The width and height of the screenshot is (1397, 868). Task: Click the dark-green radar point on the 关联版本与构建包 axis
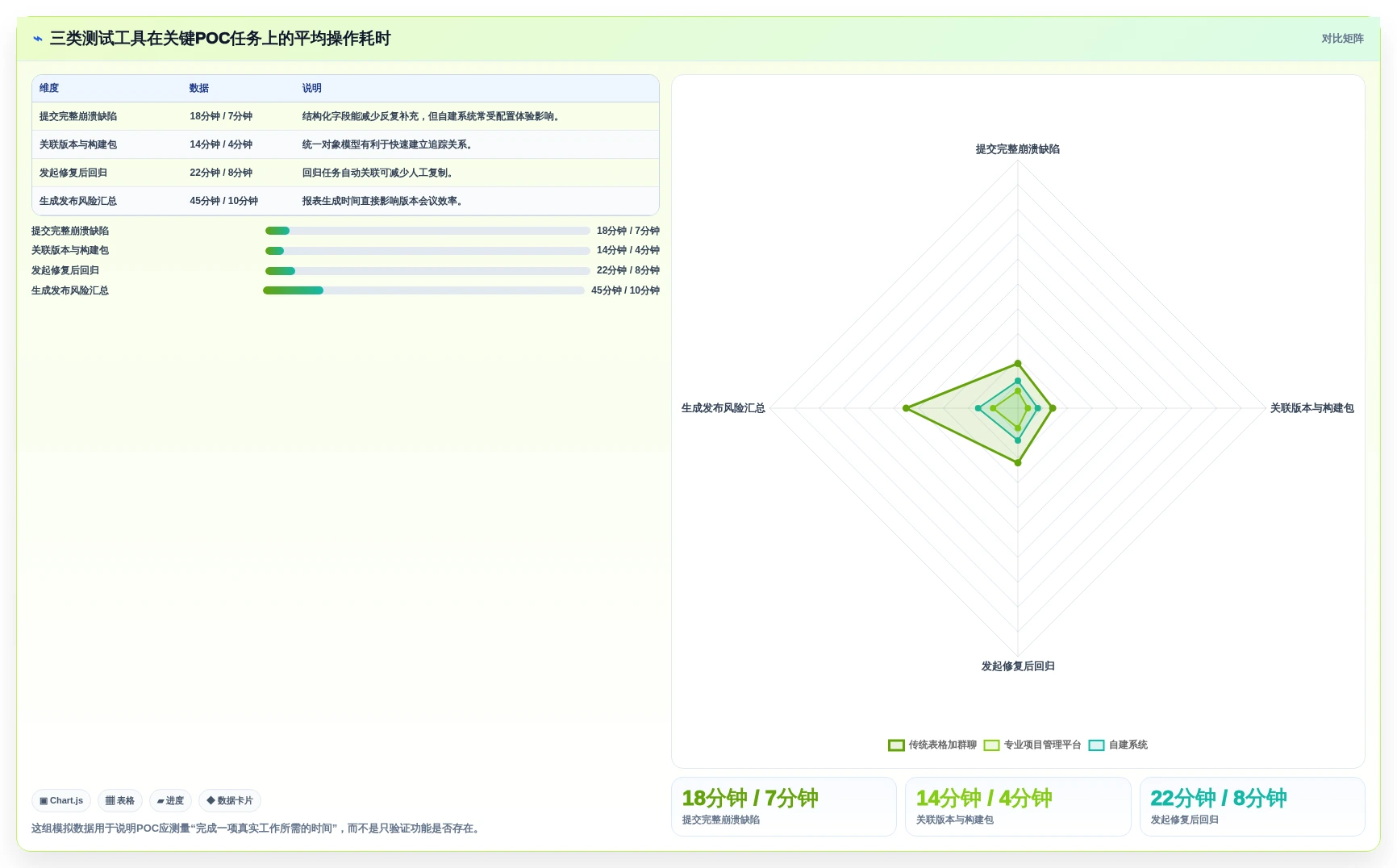click(x=1053, y=408)
